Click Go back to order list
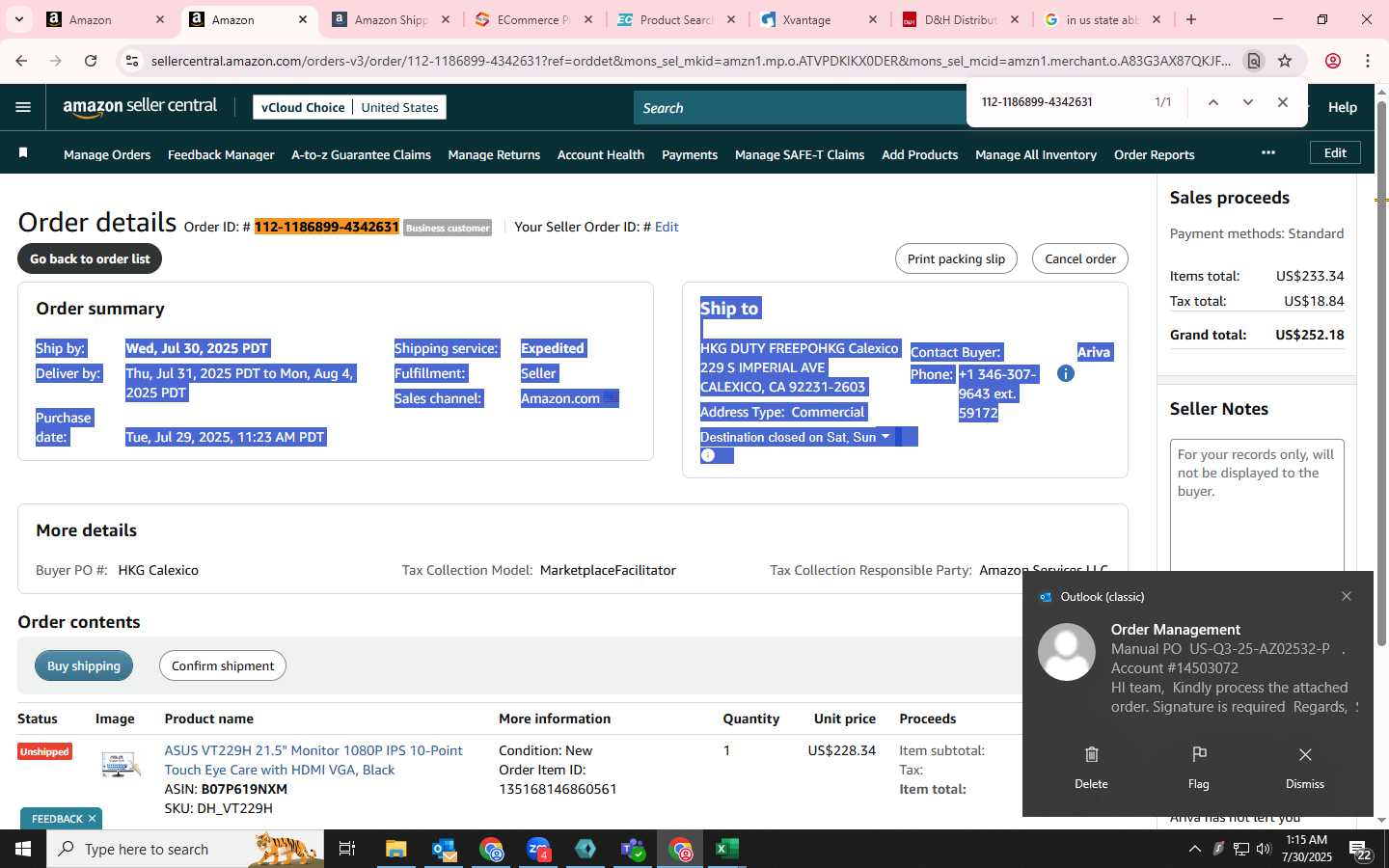The image size is (1389, 868). [90, 258]
